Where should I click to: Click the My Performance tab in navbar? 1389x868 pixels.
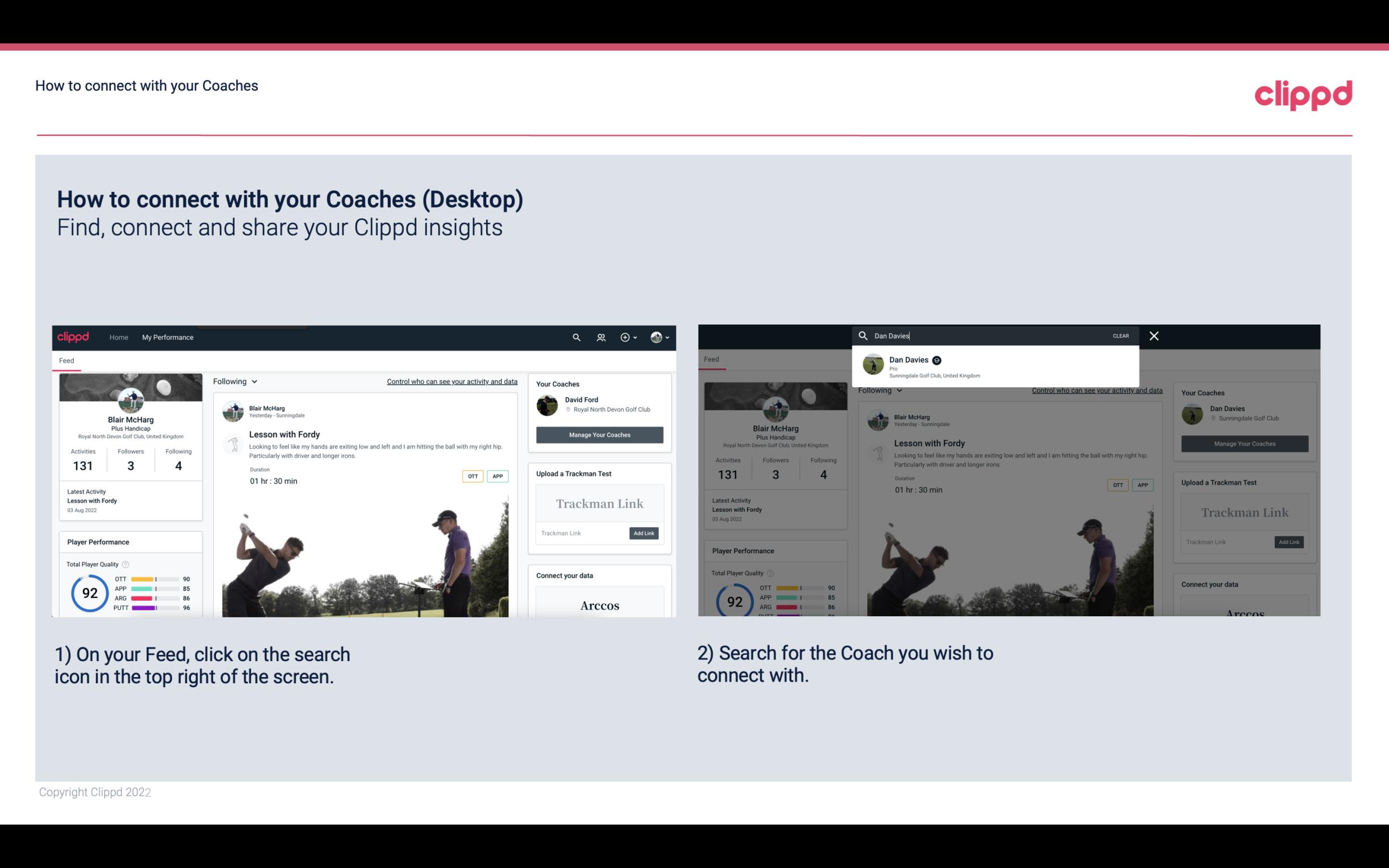168,337
